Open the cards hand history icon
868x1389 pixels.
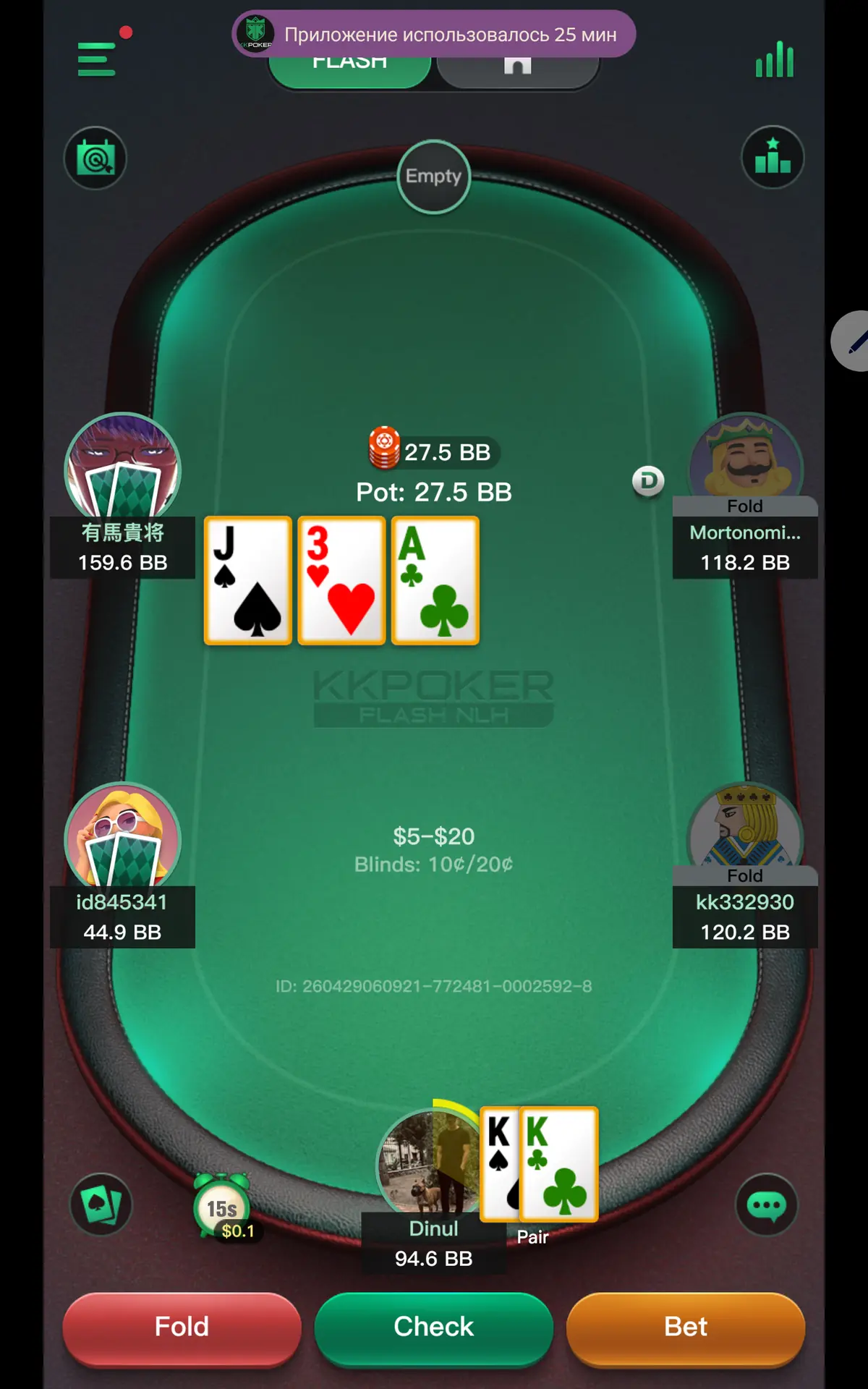pos(101,1205)
